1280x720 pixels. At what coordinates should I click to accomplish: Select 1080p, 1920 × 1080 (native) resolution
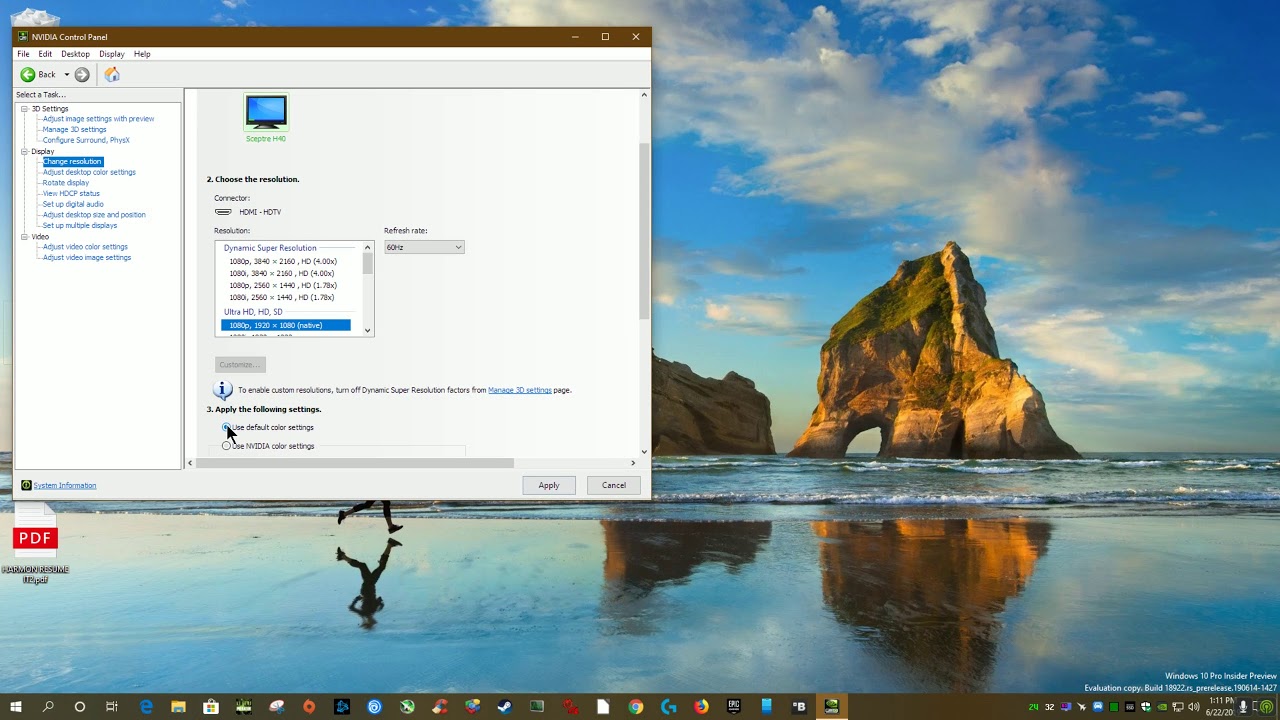[286, 325]
